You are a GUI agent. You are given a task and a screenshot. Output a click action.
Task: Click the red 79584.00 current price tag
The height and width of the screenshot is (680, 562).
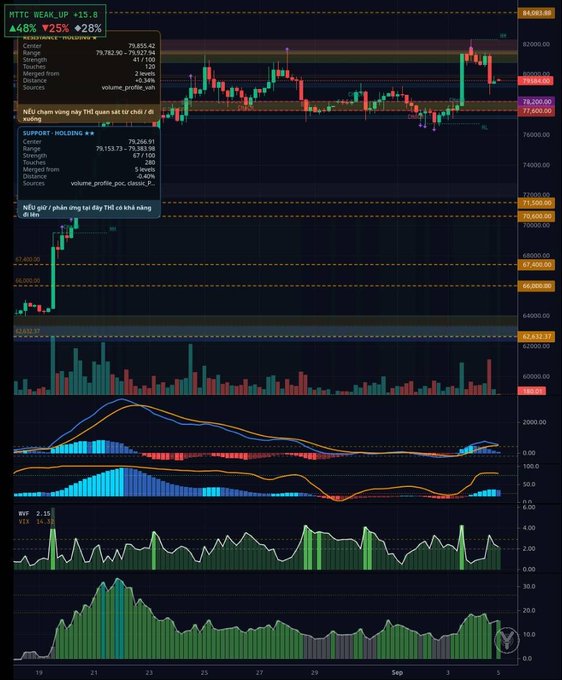coord(536,81)
